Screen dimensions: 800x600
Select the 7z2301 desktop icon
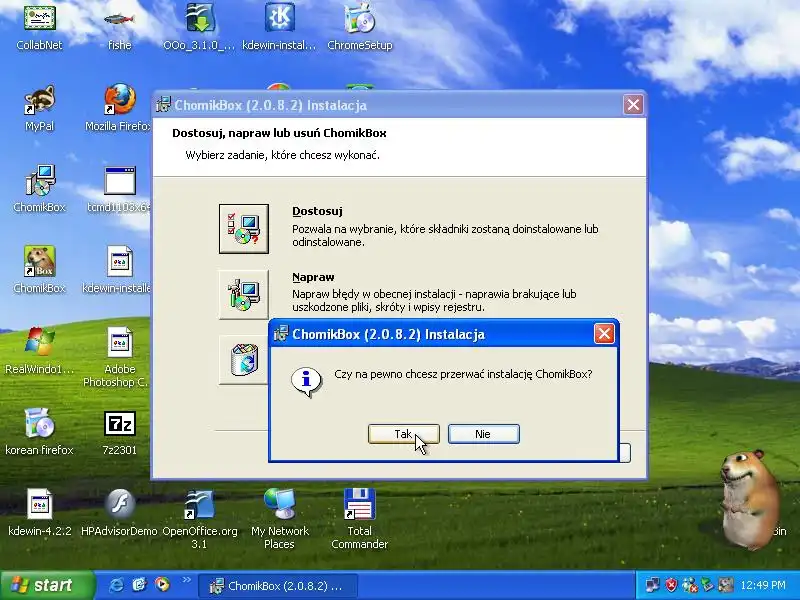coord(119,432)
